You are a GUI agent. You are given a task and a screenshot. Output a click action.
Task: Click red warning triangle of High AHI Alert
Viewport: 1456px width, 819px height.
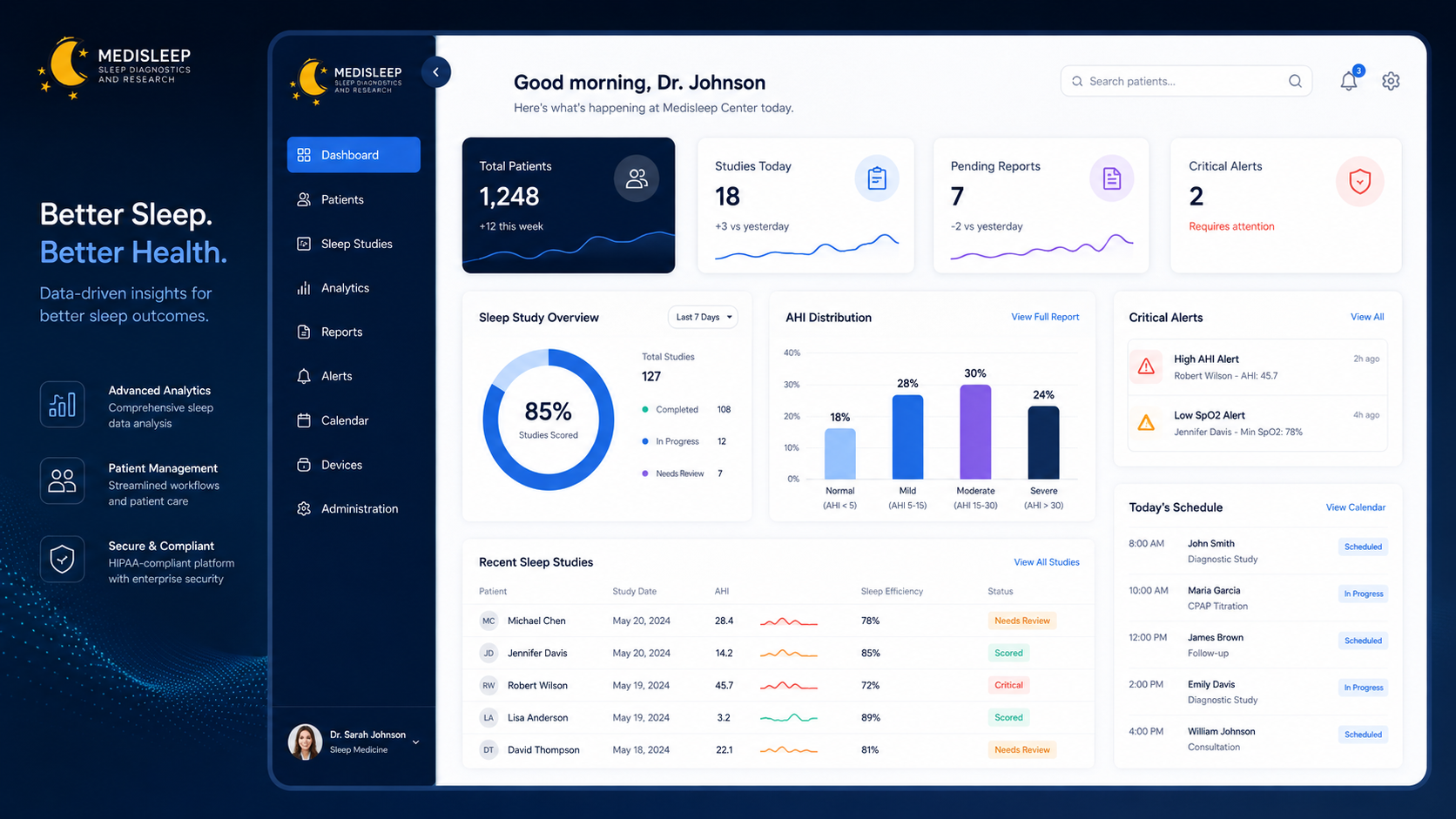point(1146,366)
